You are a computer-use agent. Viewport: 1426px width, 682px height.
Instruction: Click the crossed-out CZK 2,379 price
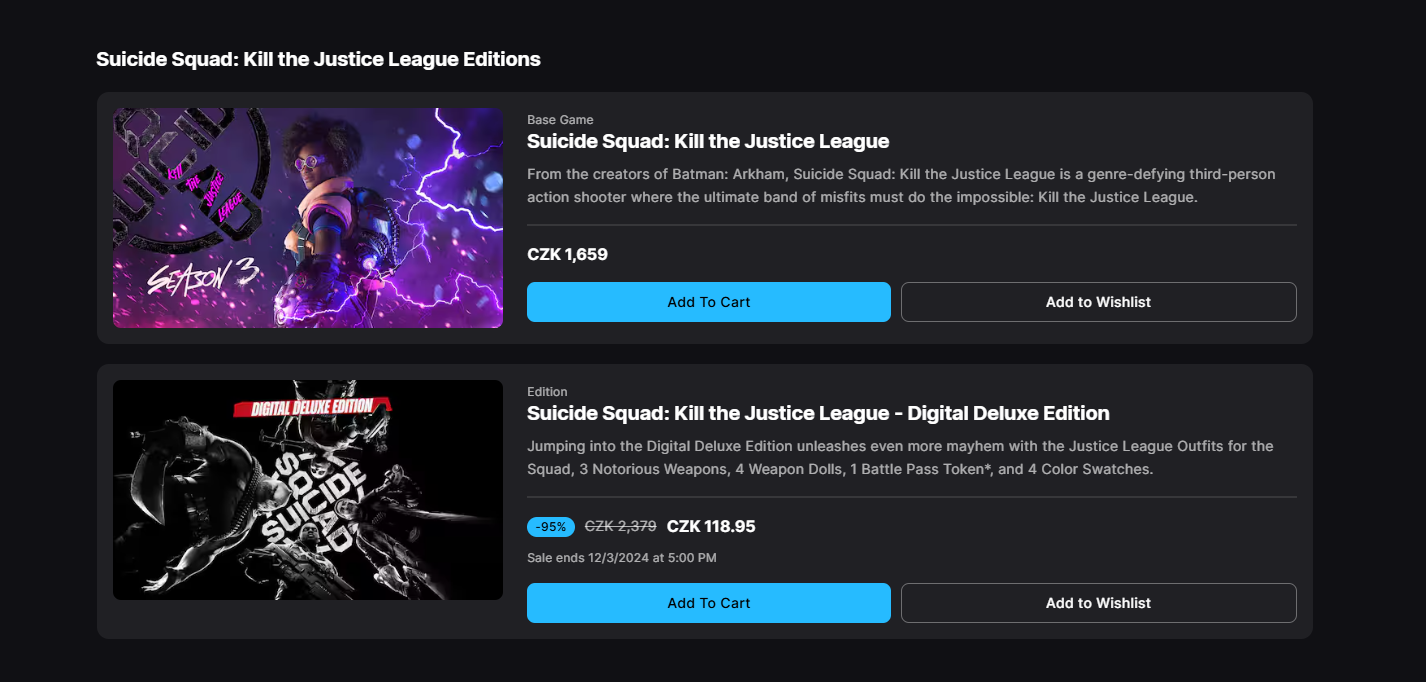click(620, 526)
